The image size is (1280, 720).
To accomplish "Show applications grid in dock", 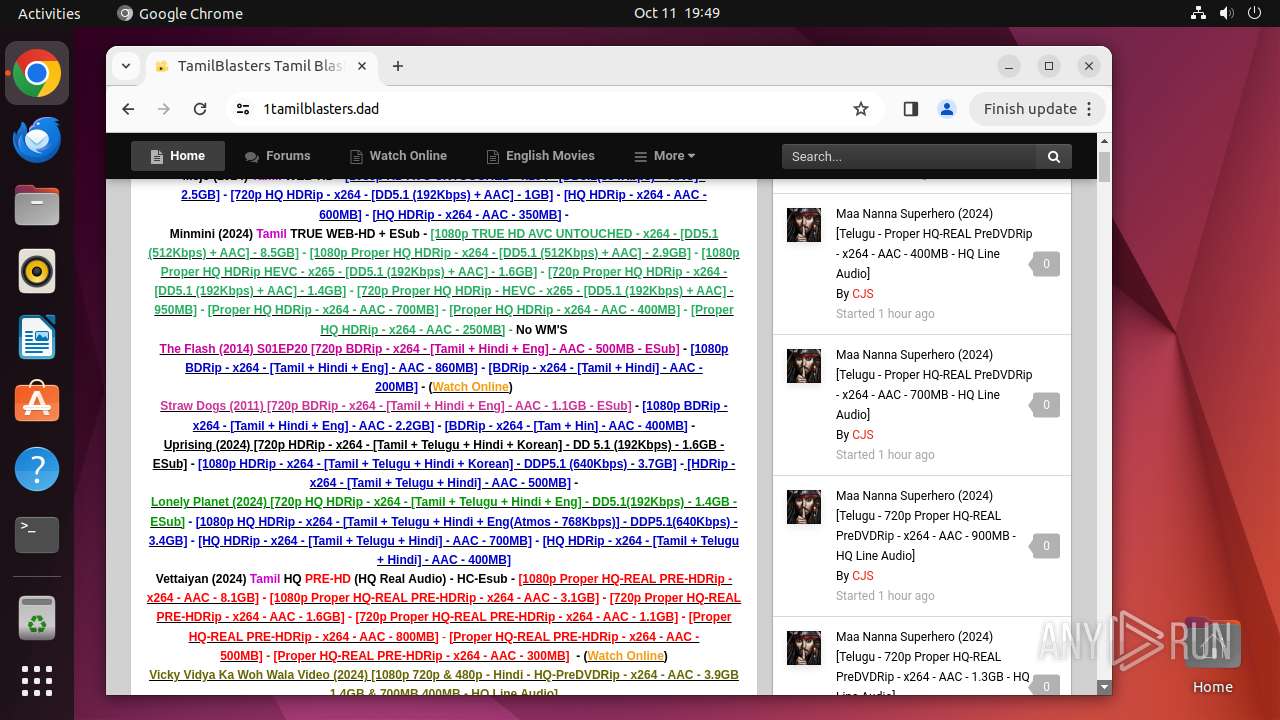I will 37,681.
